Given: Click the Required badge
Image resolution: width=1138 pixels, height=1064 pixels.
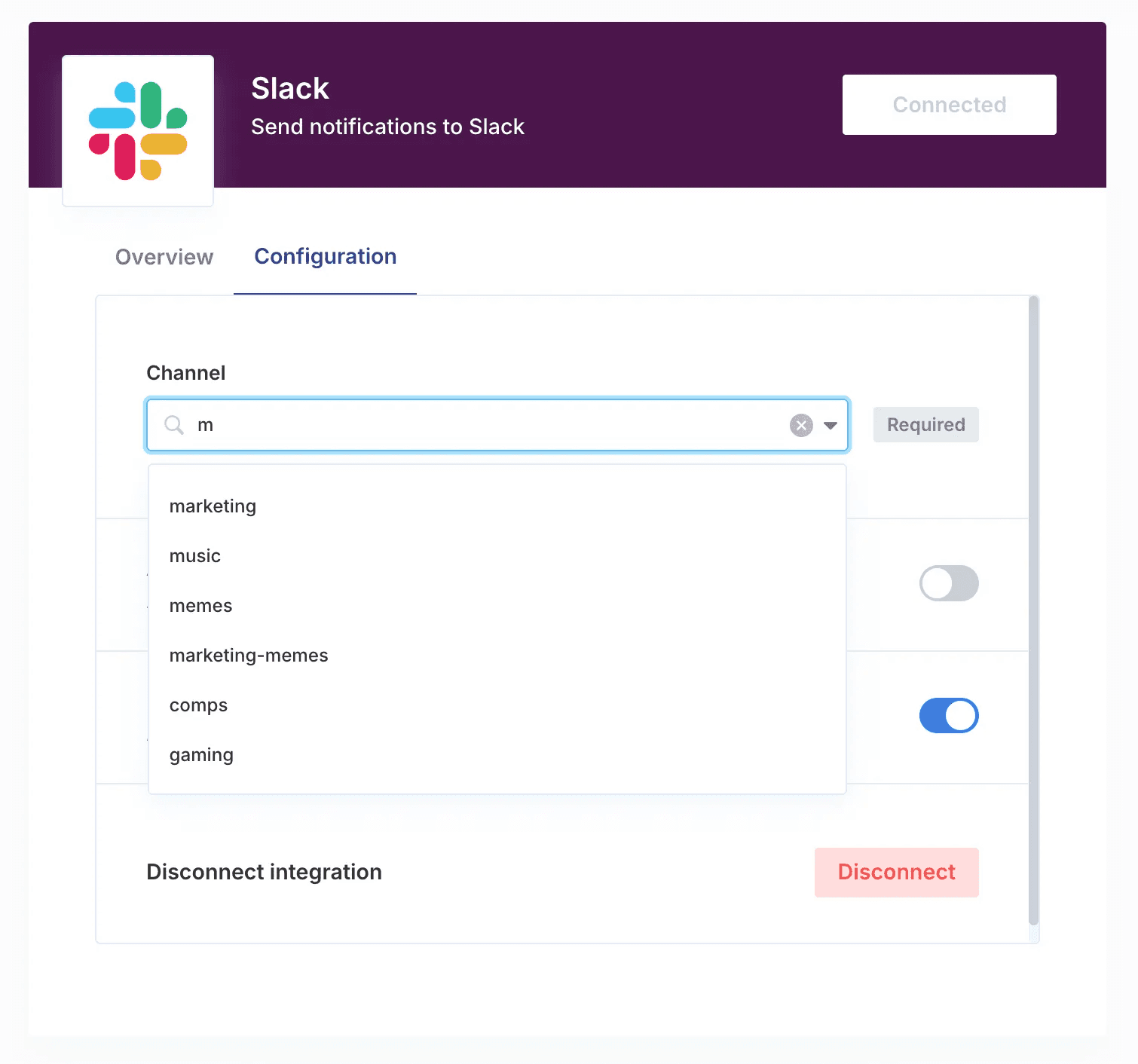Looking at the screenshot, I should (925, 425).
